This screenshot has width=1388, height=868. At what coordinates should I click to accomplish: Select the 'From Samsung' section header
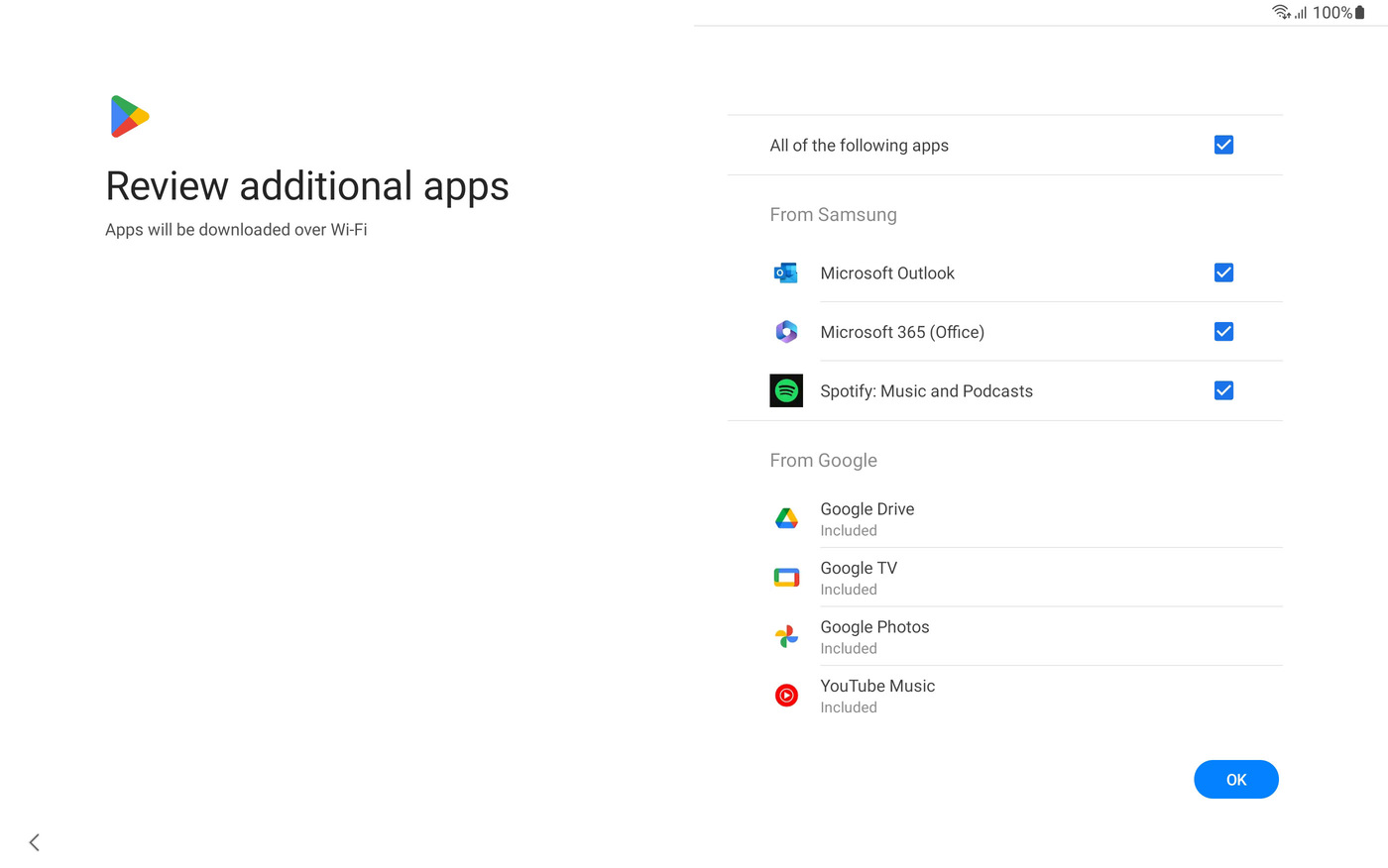pos(834,214)
